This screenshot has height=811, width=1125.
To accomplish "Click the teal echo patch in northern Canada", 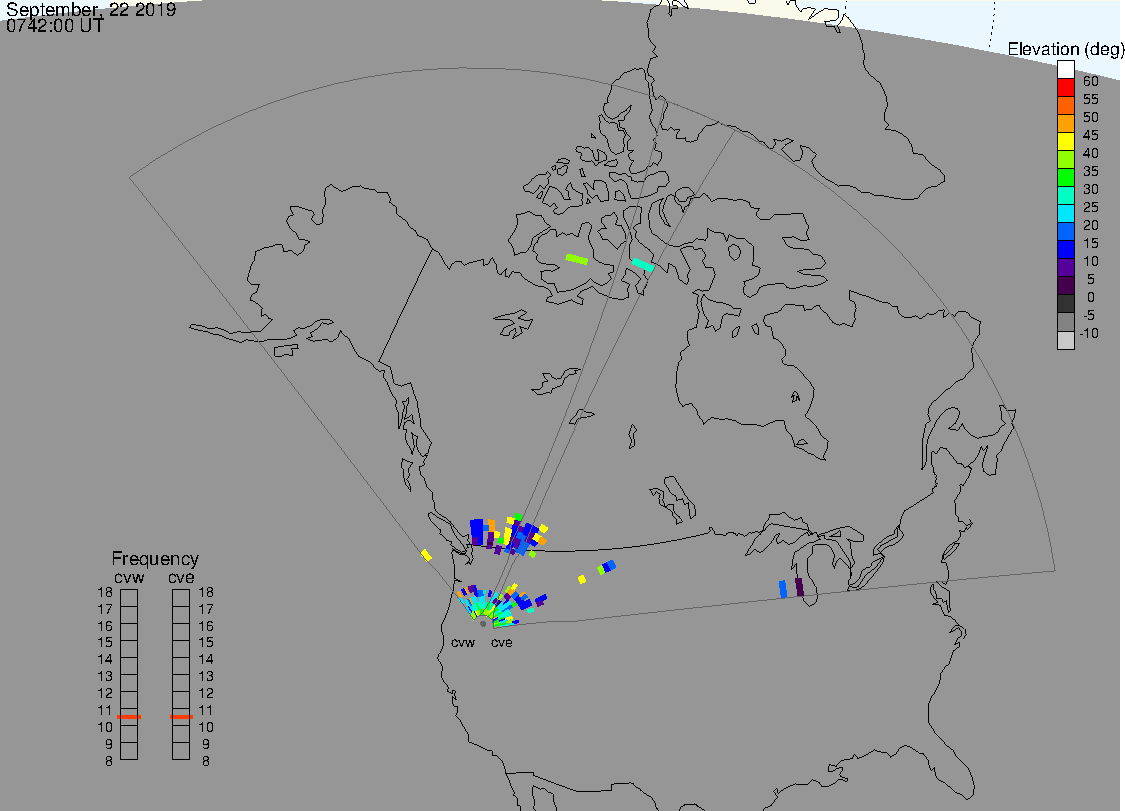I will click(x=643, y=265).
